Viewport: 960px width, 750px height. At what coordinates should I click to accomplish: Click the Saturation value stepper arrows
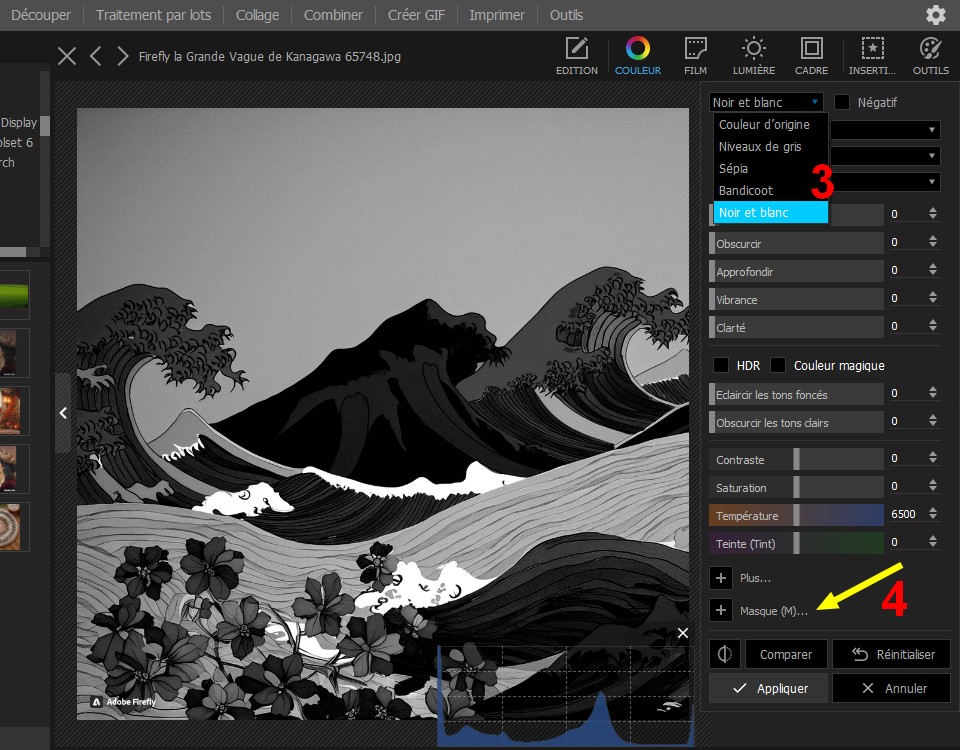932,486
